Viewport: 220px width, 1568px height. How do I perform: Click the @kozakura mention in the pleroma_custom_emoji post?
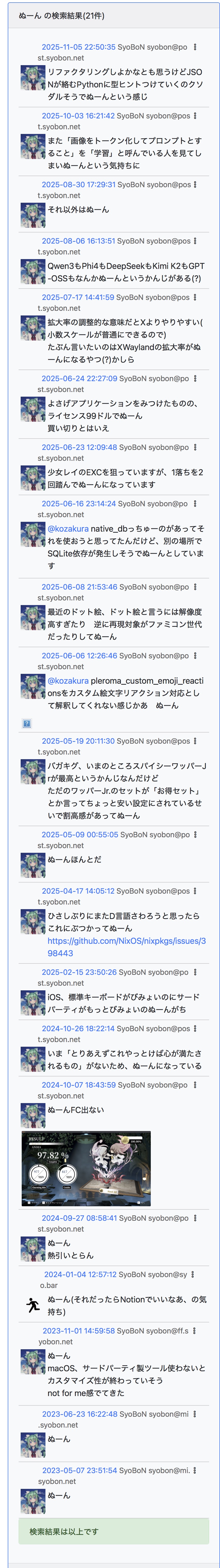tap(68, 681)
